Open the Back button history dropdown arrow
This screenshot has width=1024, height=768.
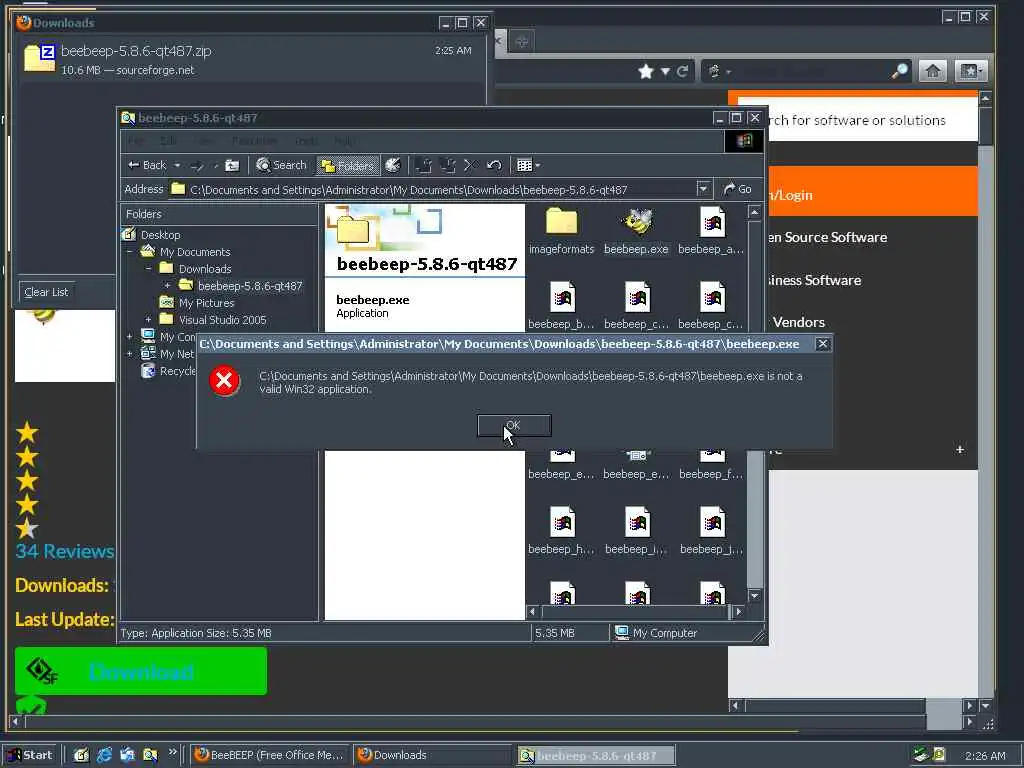pos(177,166)
